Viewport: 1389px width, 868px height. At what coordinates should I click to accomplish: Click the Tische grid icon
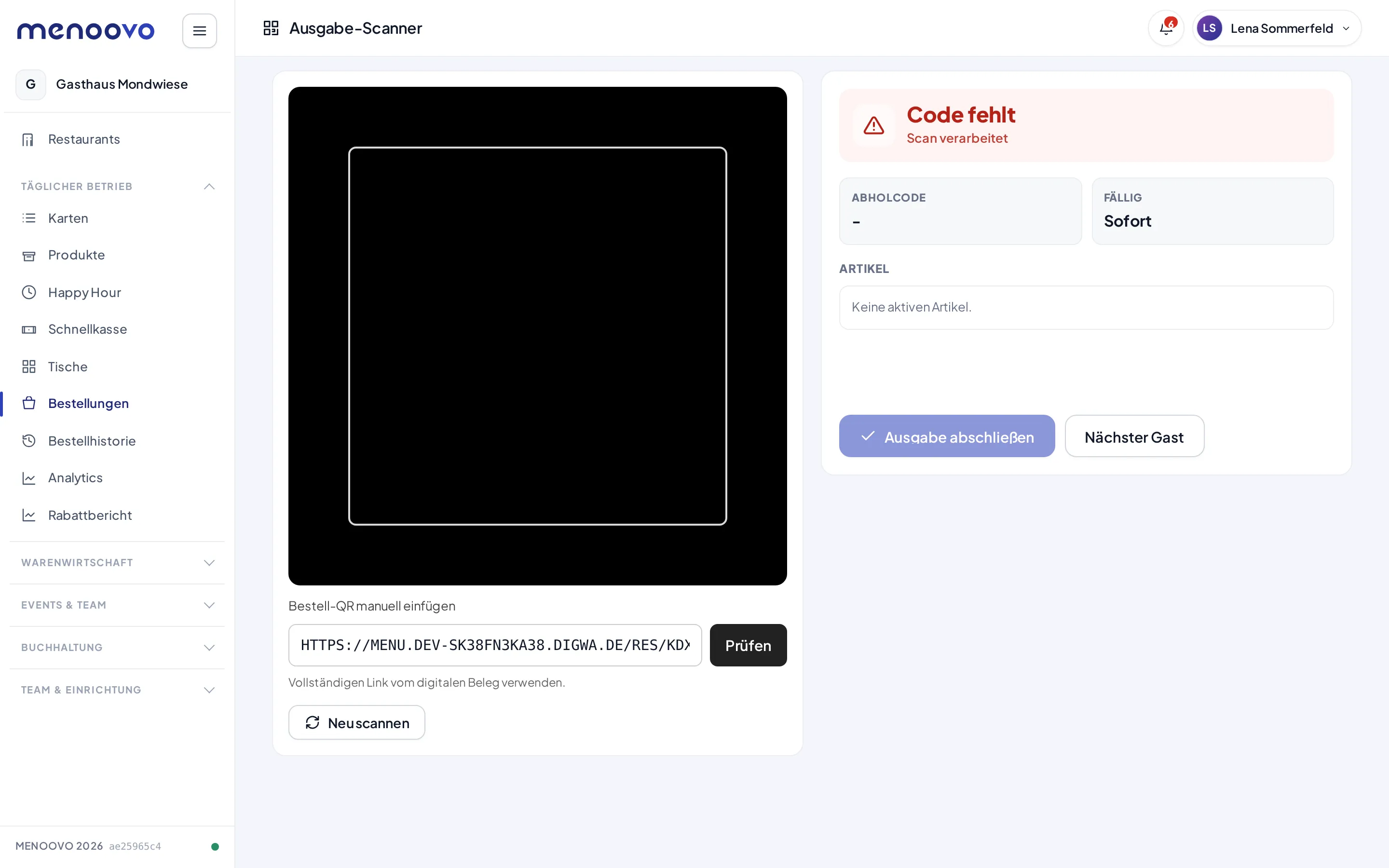tap(29, 367)
